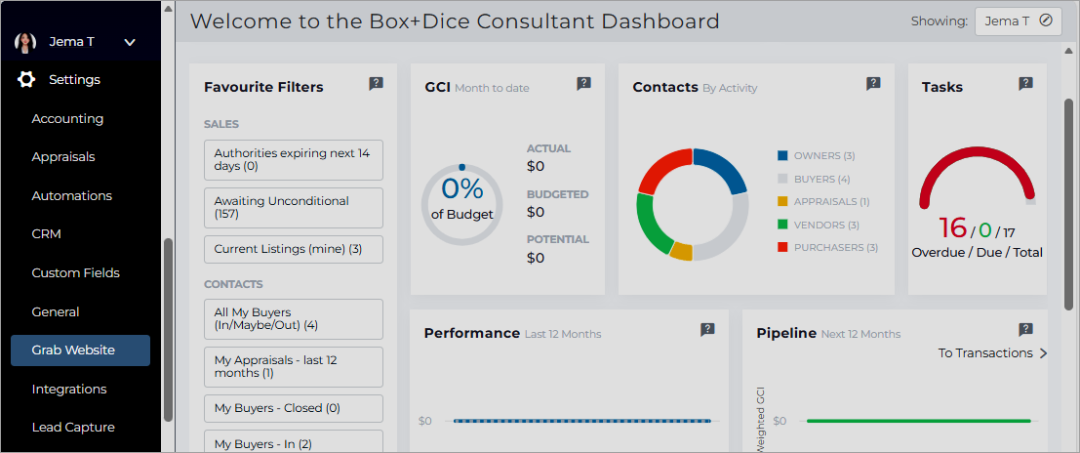Click Awaiting Unconditional (157) filter
This screenshot has width=1080, height=453.
tap(293, 208)
